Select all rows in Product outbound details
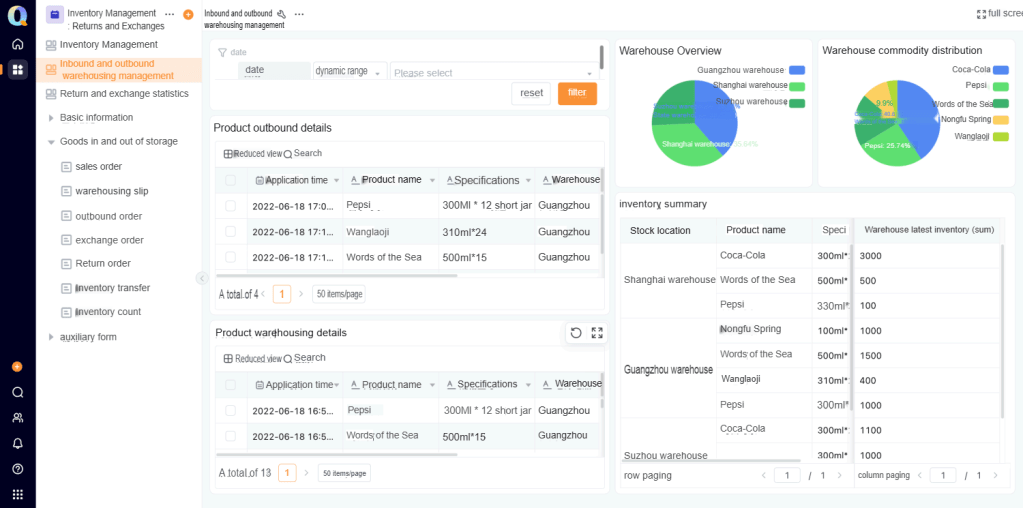Viewport: 1023px width, 508px height. (x=231, y=180)
